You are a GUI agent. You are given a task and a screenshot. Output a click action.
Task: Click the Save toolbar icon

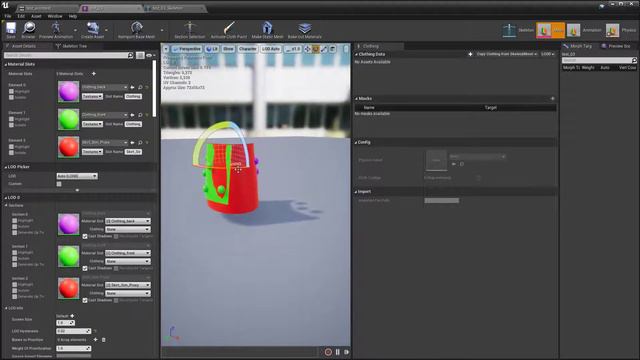[11, 28]
